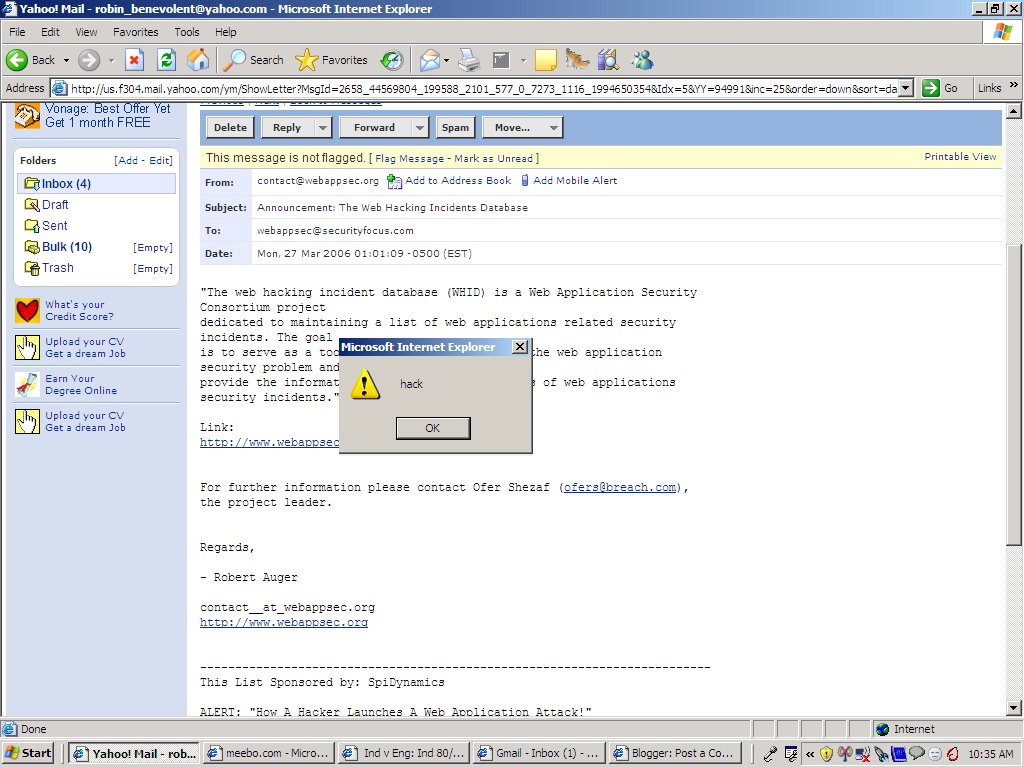
Task: Click the page icon in address bar
Action: pyautogui.click(x=59, y=88)
